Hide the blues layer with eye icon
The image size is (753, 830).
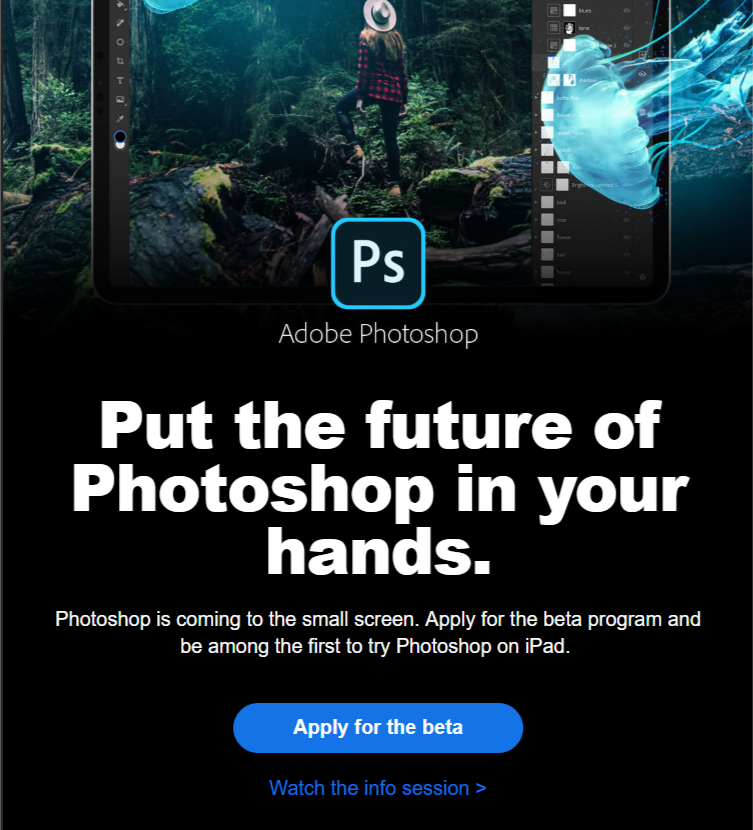(x=627, y=11)
